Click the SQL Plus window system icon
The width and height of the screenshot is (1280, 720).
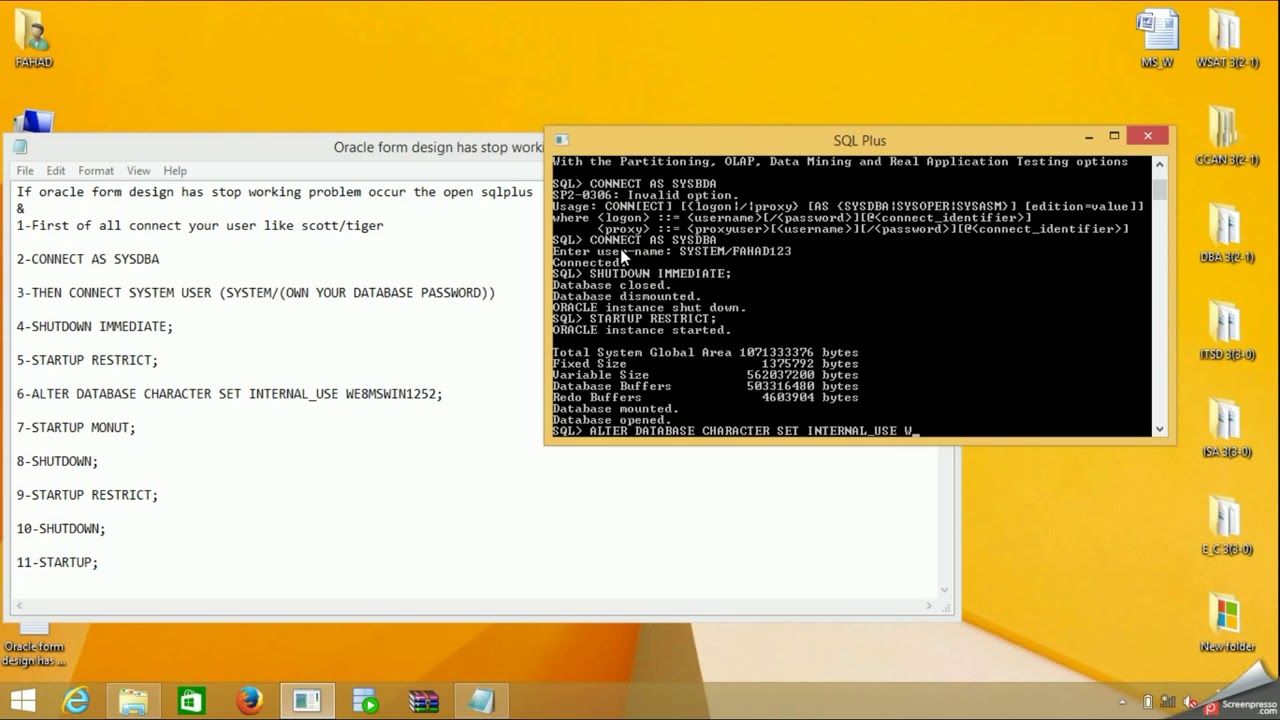tap(562, 140)
